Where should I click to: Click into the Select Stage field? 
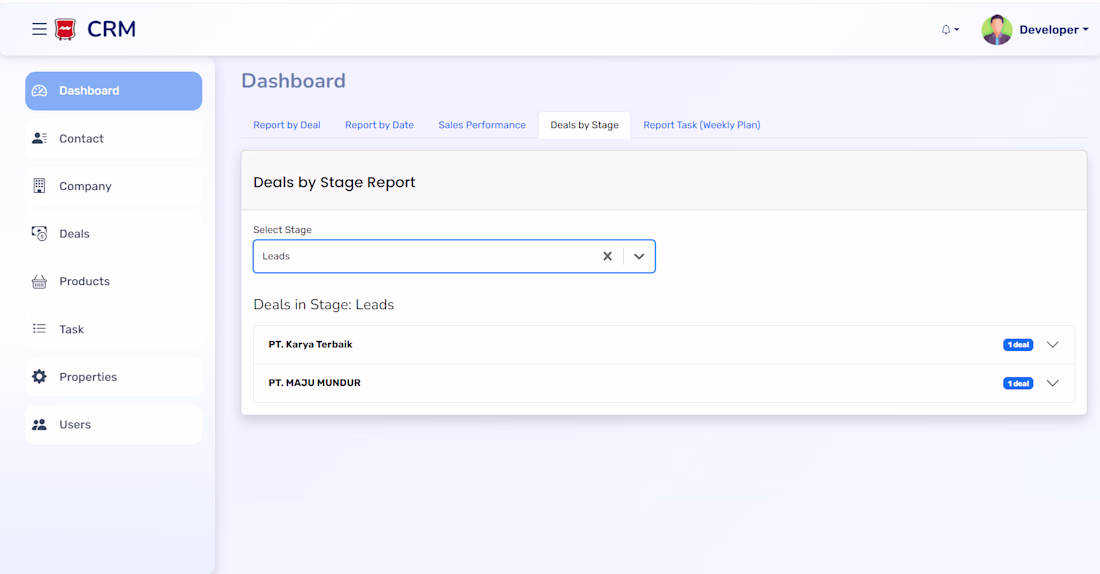[x=454, y=256]
